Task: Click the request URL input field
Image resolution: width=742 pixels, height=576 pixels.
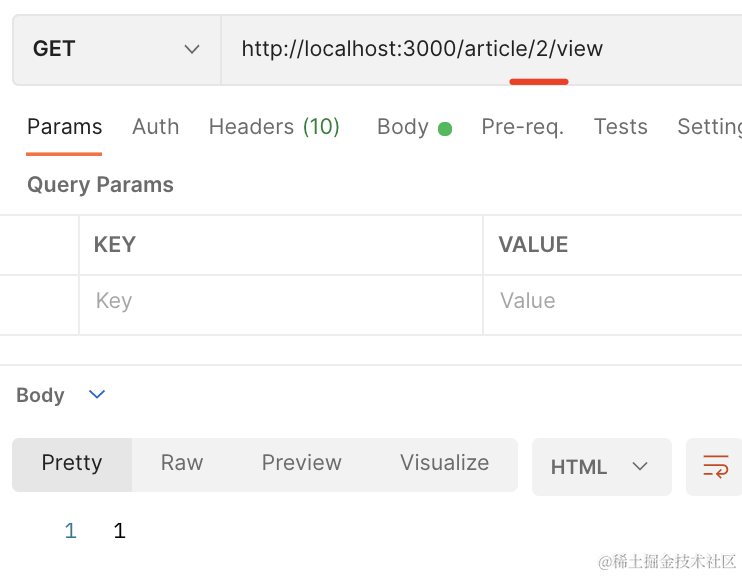Action: 480,49
